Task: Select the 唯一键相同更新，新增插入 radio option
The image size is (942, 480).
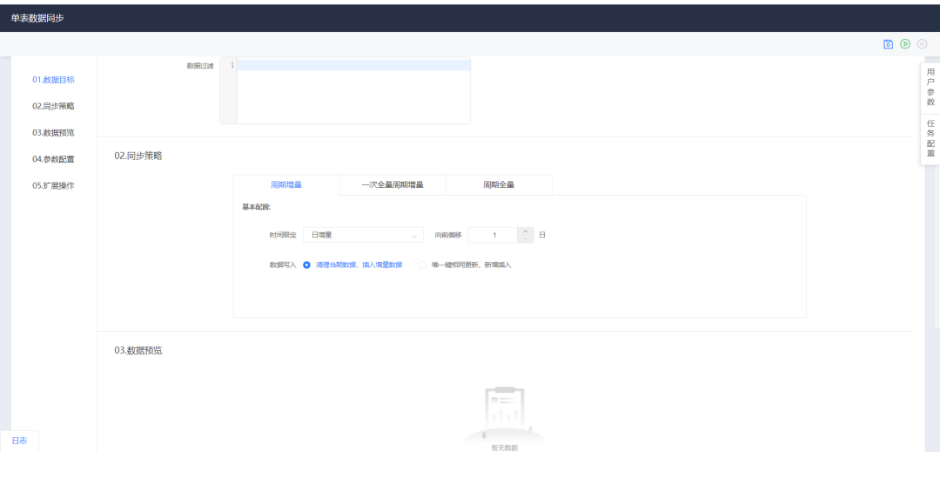Action: (x=423, y=265)
